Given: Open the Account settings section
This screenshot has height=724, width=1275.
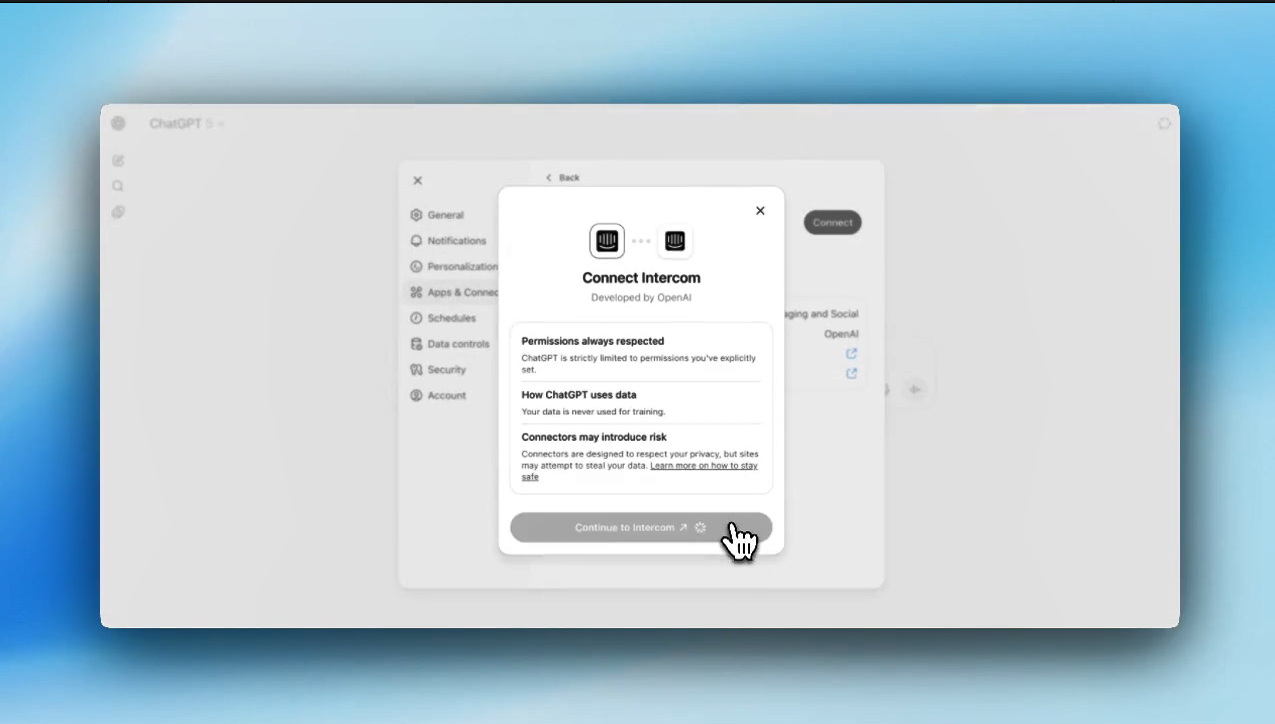Looking at the screenshot, I should click(446, 396).
